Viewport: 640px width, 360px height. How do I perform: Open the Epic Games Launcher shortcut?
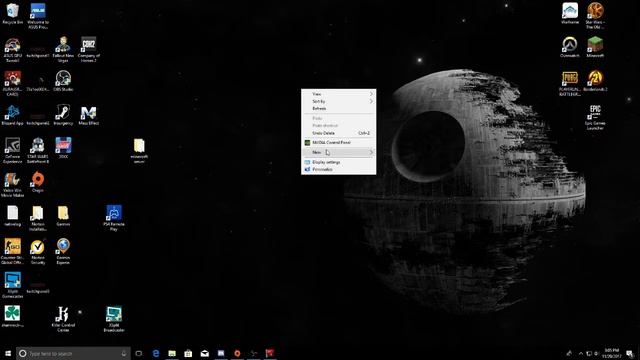(x=595, y=117)
